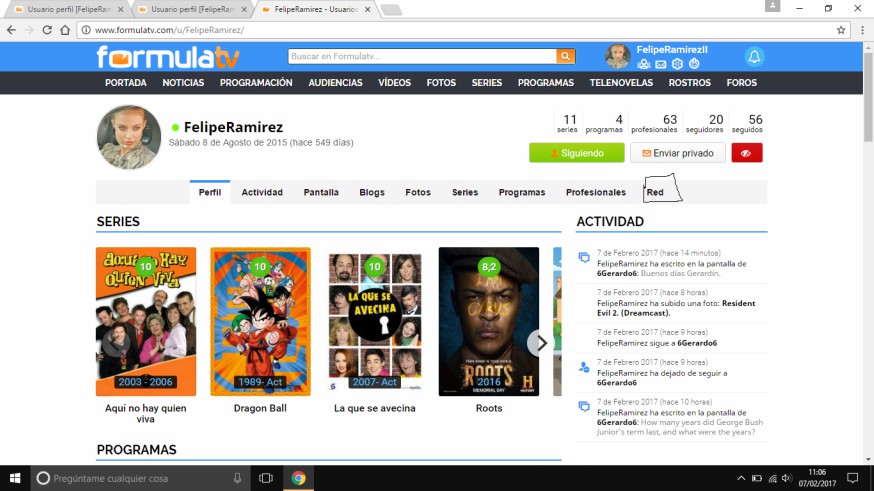
Task: Click the orange search magnifier button
Action: (x=566, y=57)
